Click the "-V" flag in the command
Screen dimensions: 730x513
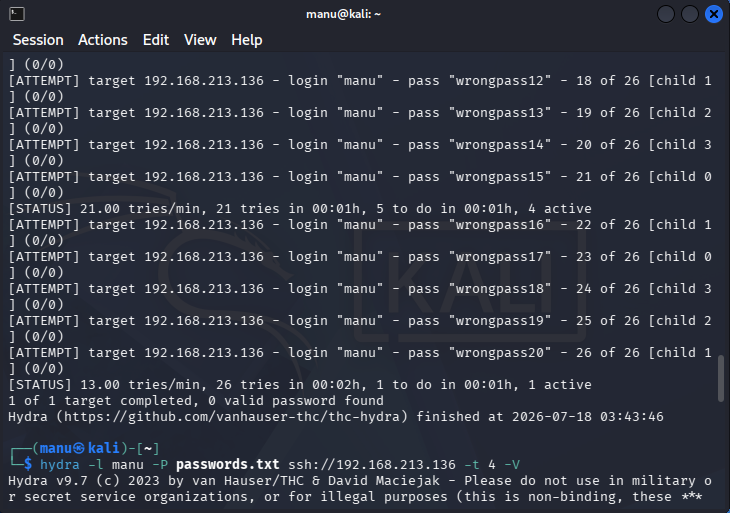(x=512, y=465)
